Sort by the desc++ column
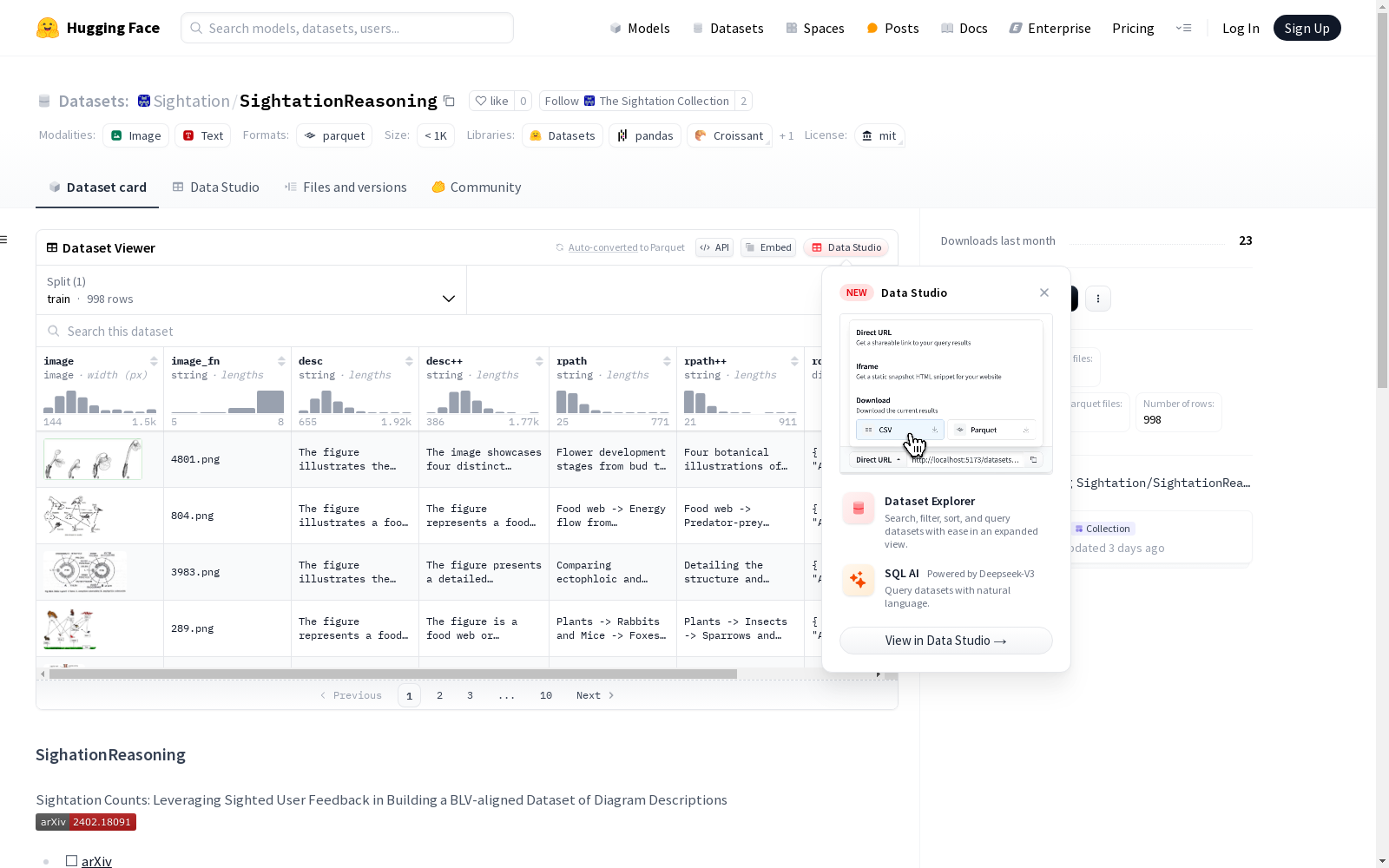 click(539, 361)
